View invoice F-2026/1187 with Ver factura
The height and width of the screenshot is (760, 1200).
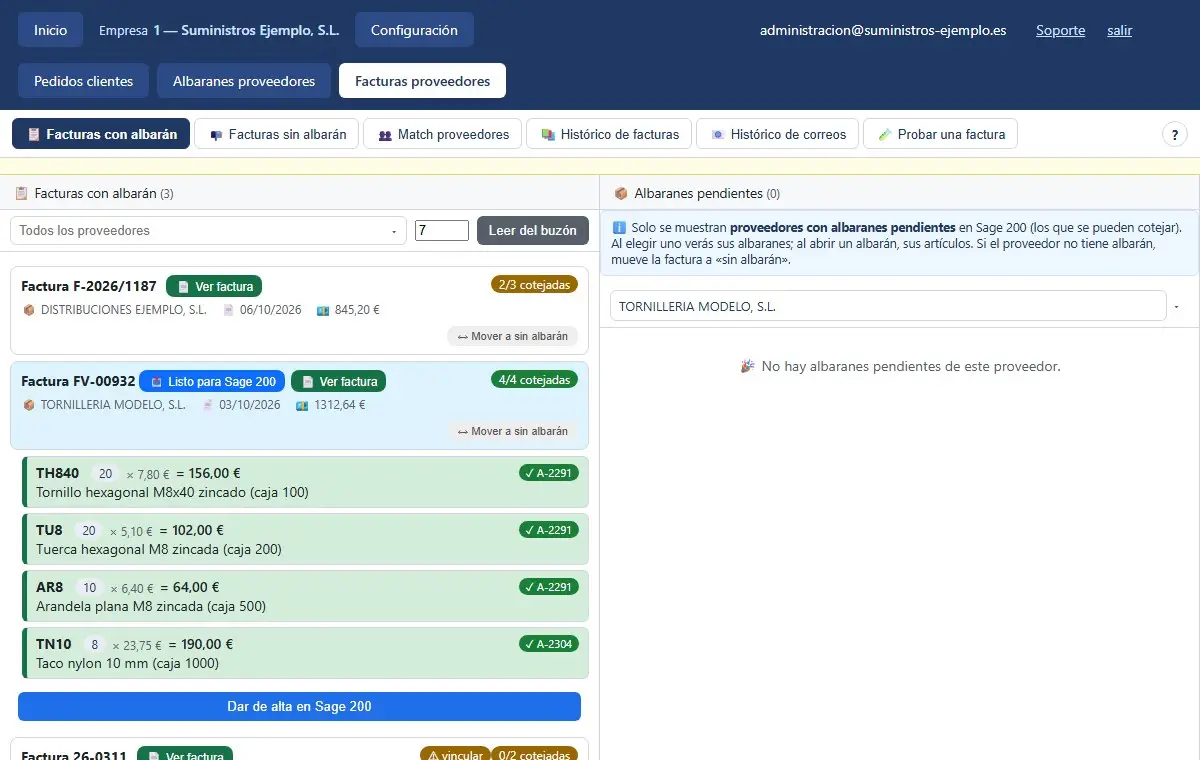[x=214, y=286]
